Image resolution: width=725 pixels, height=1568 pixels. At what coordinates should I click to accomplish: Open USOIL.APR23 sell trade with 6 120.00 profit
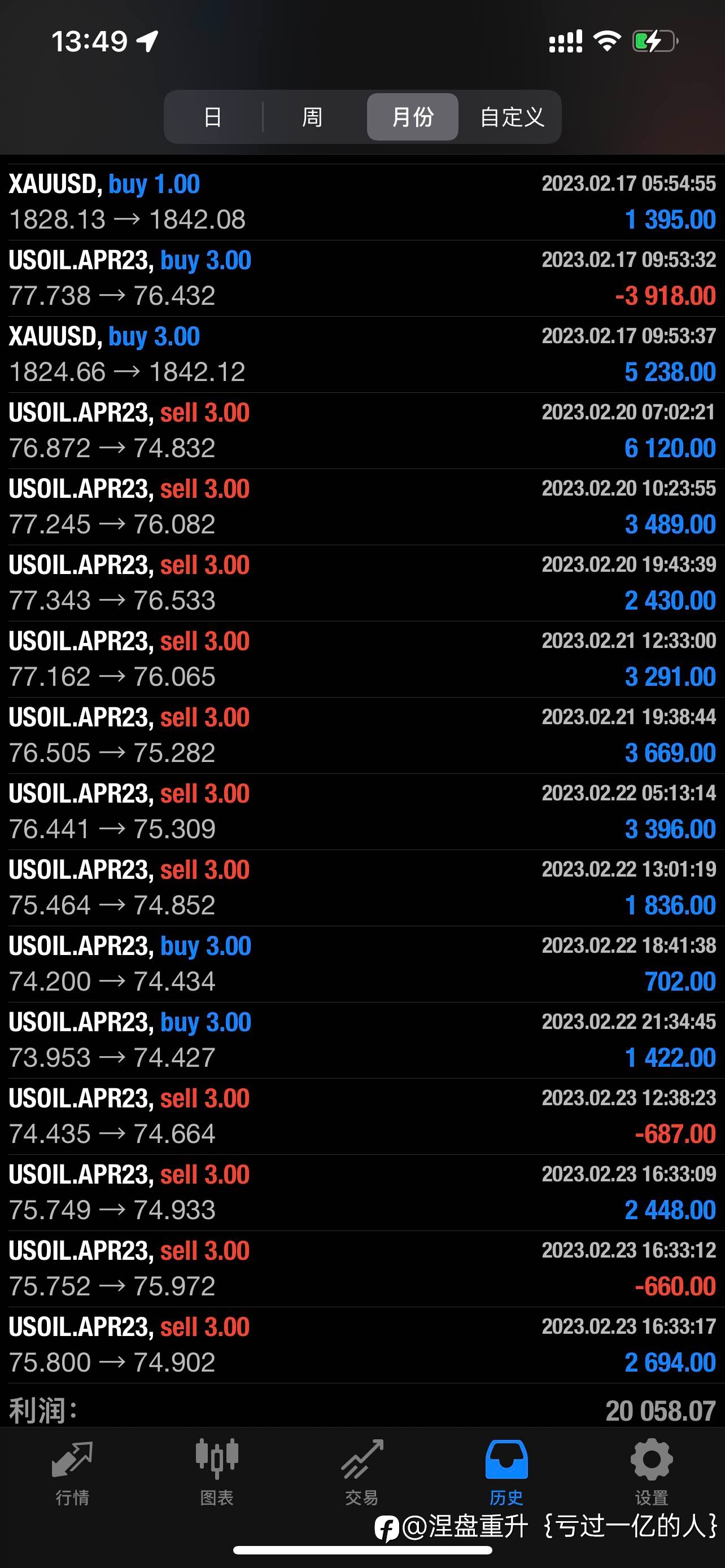pos(362,430)
